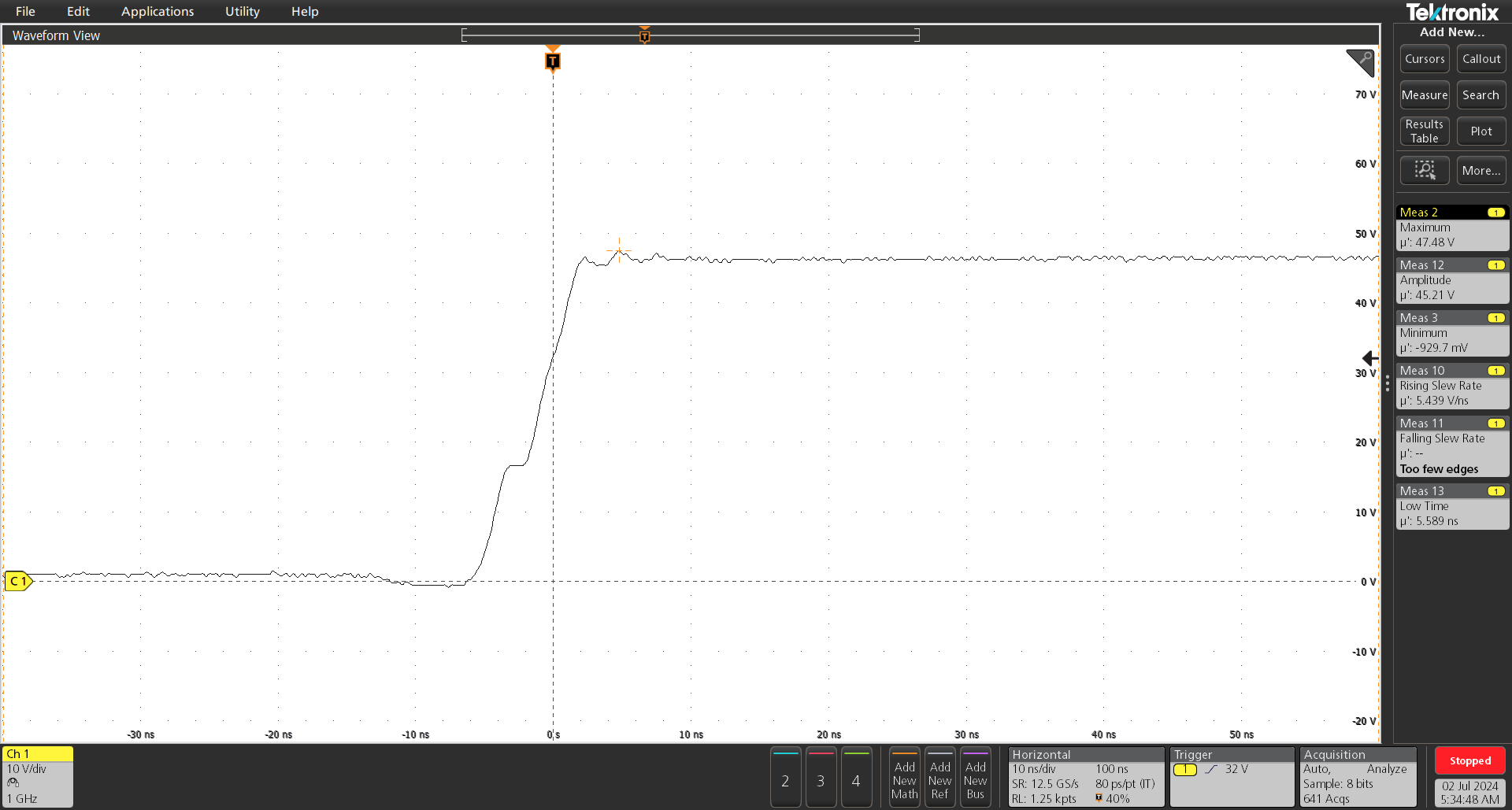Open the Rising Slew Rate measurement badge

point(1451,387)
